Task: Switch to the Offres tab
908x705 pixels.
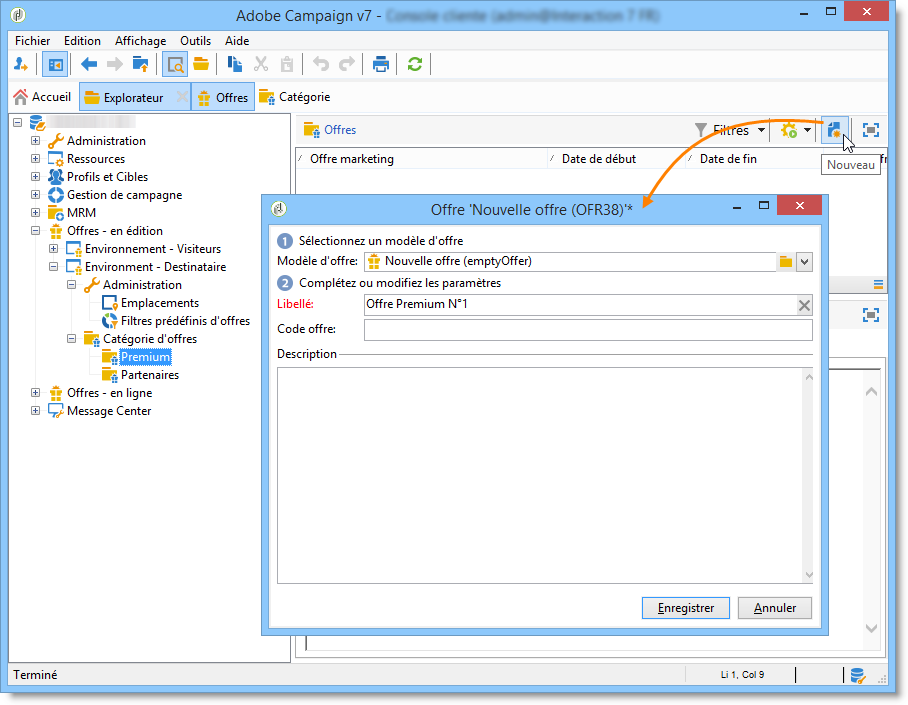Action: click(x=223, y=97)
